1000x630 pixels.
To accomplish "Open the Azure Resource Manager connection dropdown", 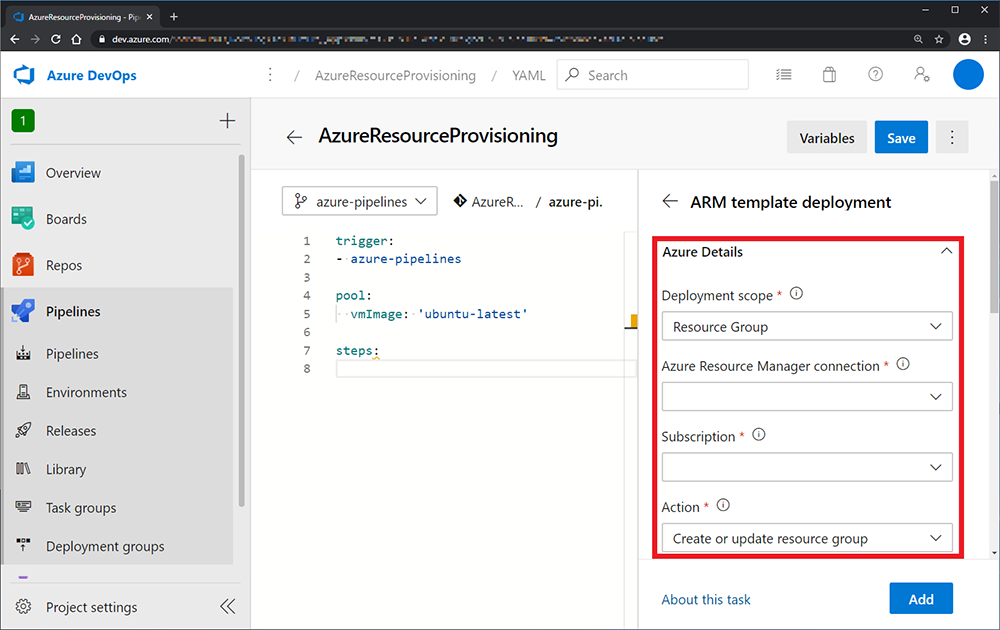I will point(807,397).
